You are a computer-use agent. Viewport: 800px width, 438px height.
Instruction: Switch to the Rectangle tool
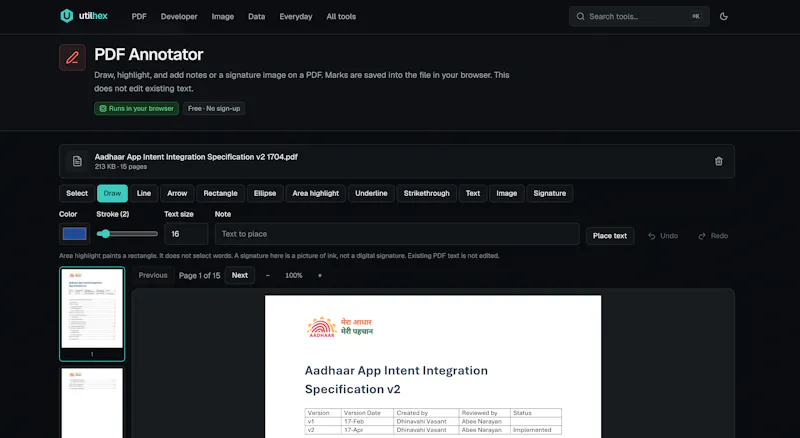[x=220, y=193]
